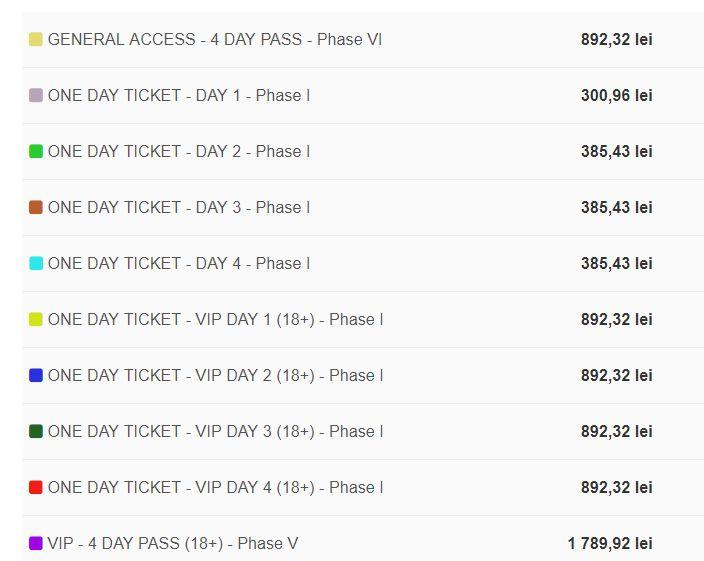Pick ONE DAY TICKET - DAY 3 - Phase I
The image size is (704, 561).
[x=178, y=208]
